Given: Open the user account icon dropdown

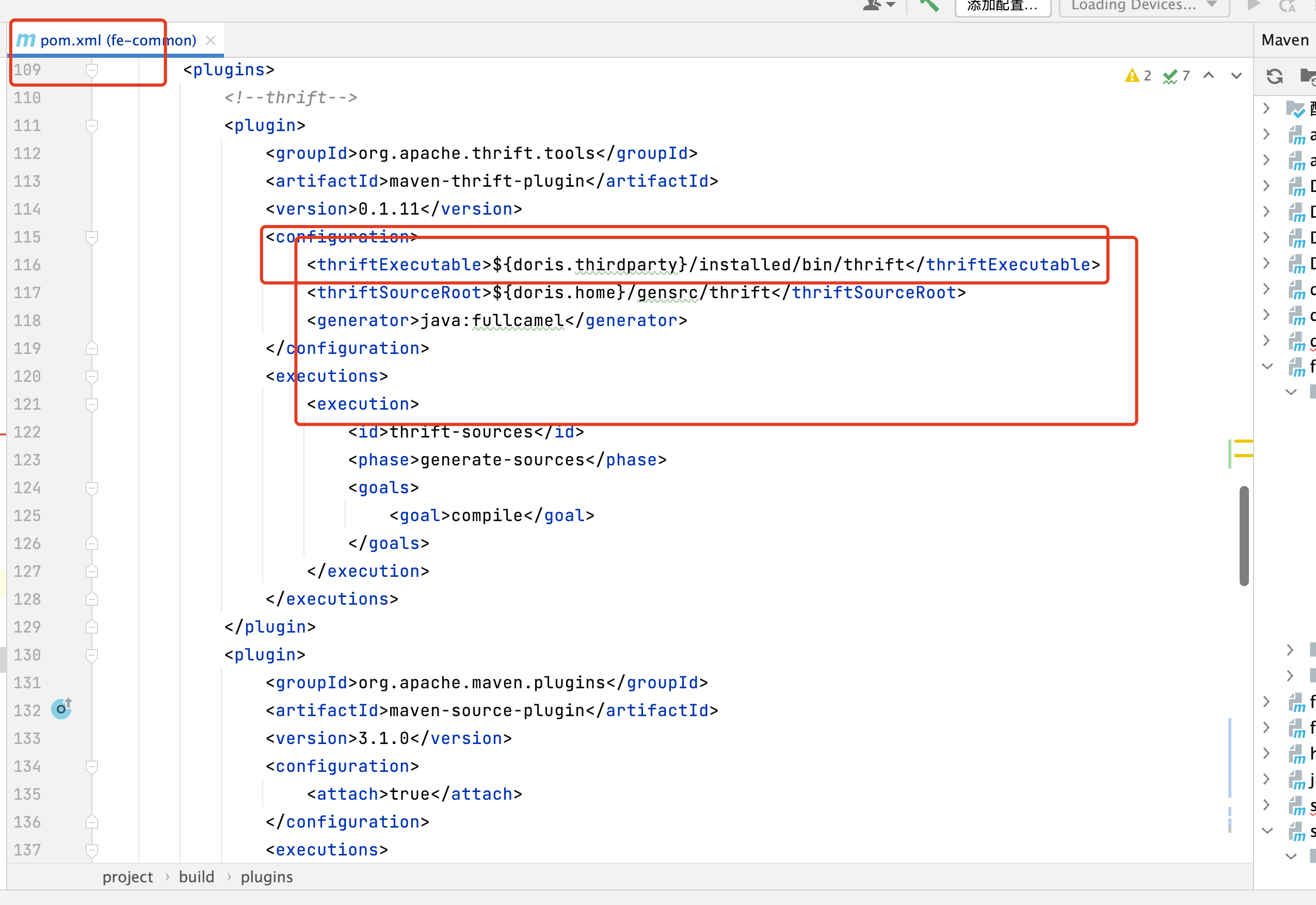Looking at the screenshot, I should tap(878, 6).
